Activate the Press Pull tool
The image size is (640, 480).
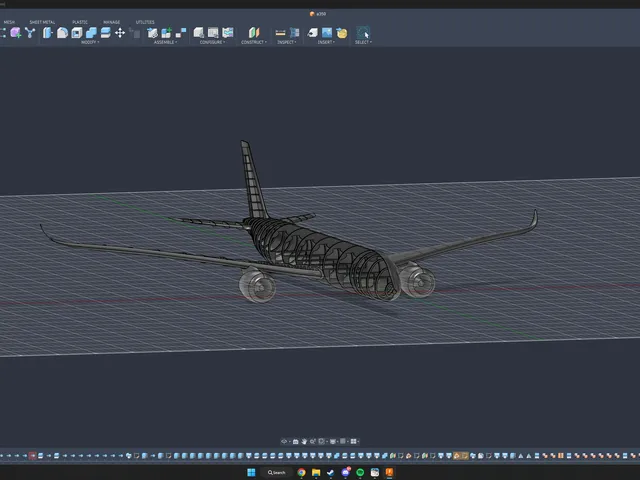point(48,33)
